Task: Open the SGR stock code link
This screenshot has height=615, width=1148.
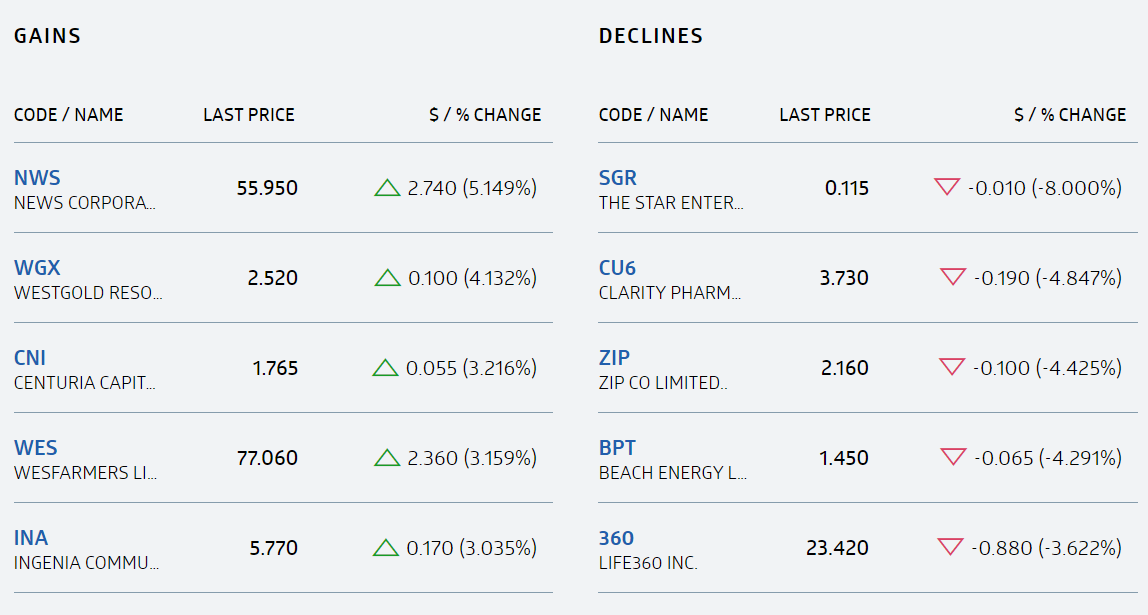Action: [x=617, y=178]
